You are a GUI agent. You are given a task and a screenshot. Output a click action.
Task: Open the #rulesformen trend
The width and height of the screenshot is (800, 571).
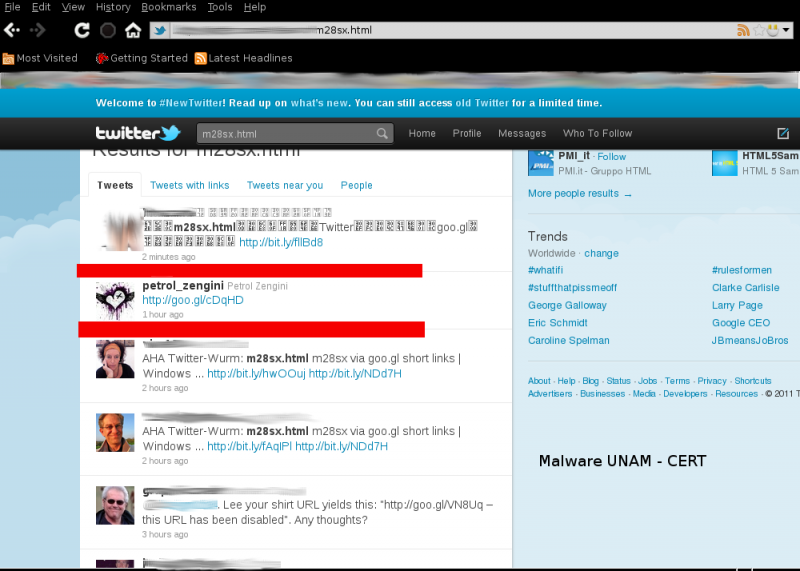point(742,270)
